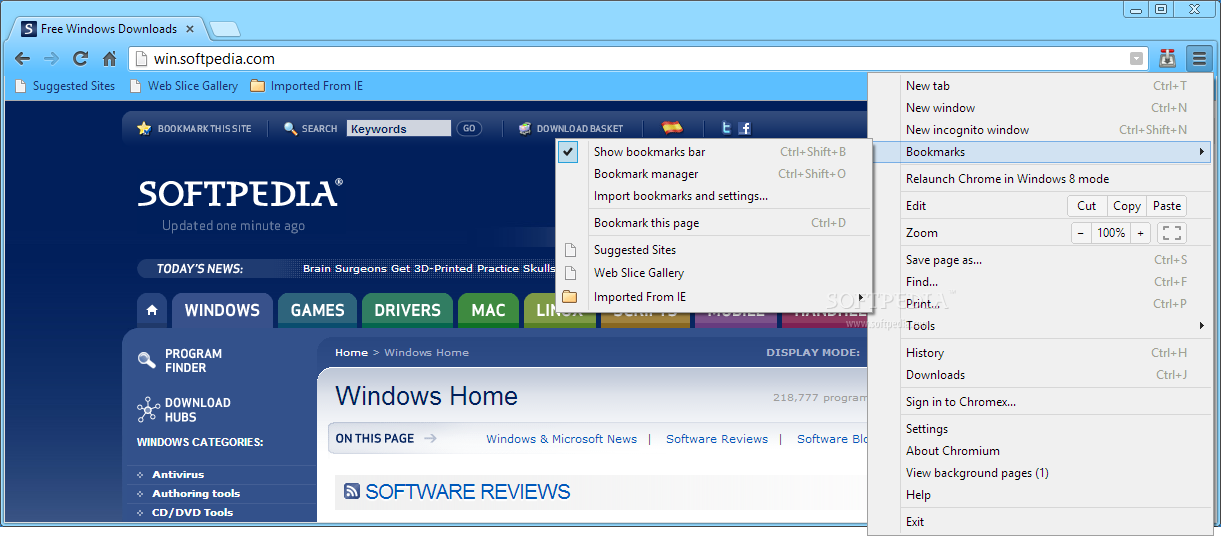Open Softpedia's Twitter icon
This screenshot has height=536, width=1221.
point(727,128)
